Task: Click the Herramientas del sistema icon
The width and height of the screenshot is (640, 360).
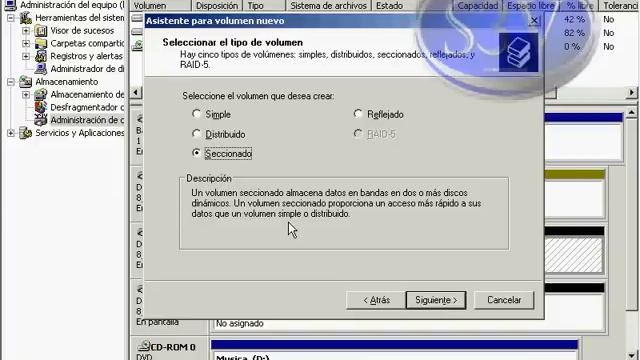Action: coord(26,18)
